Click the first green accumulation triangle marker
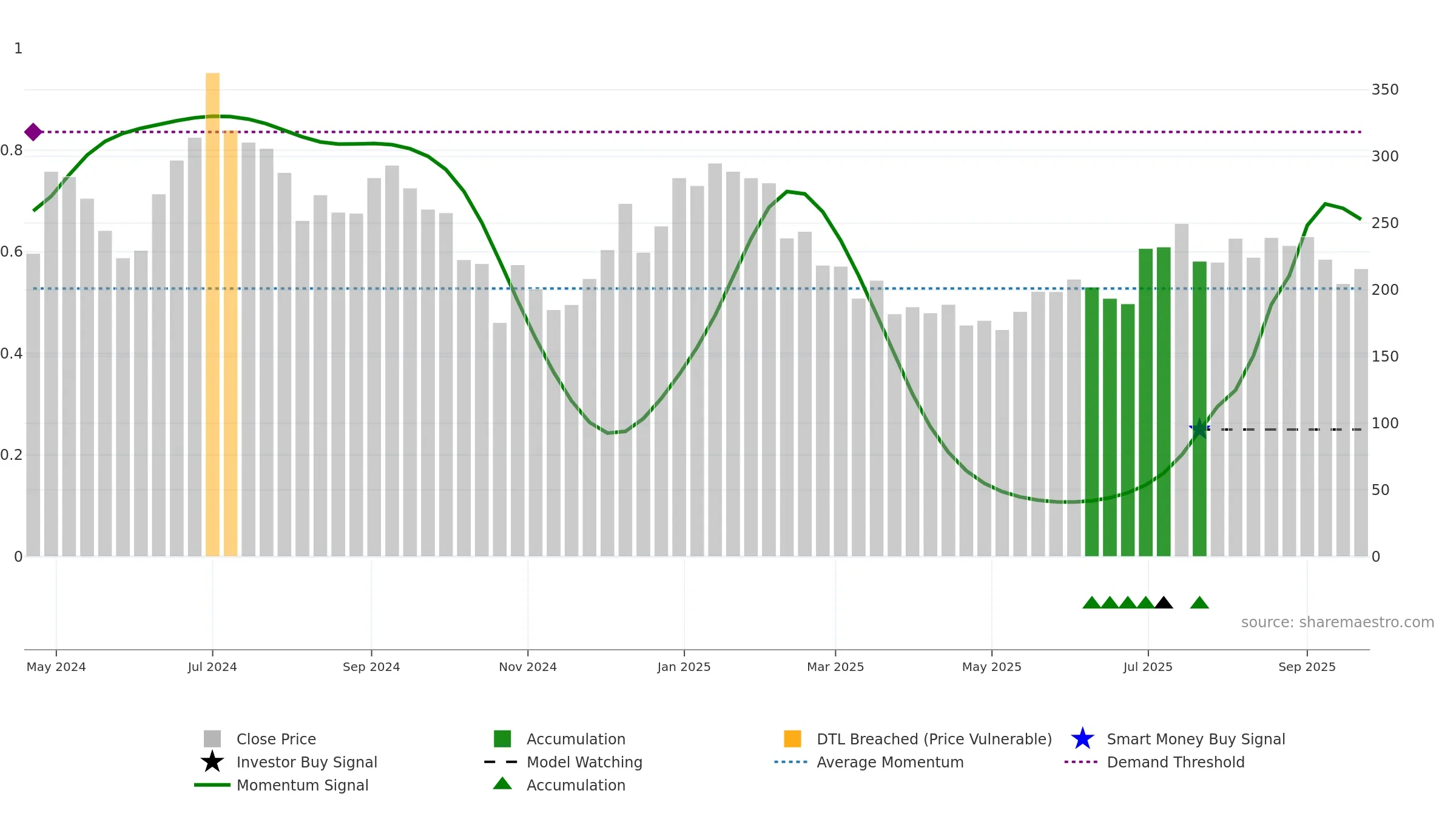The width and height of the screenshot is (1456, 819). point(1092,602)
